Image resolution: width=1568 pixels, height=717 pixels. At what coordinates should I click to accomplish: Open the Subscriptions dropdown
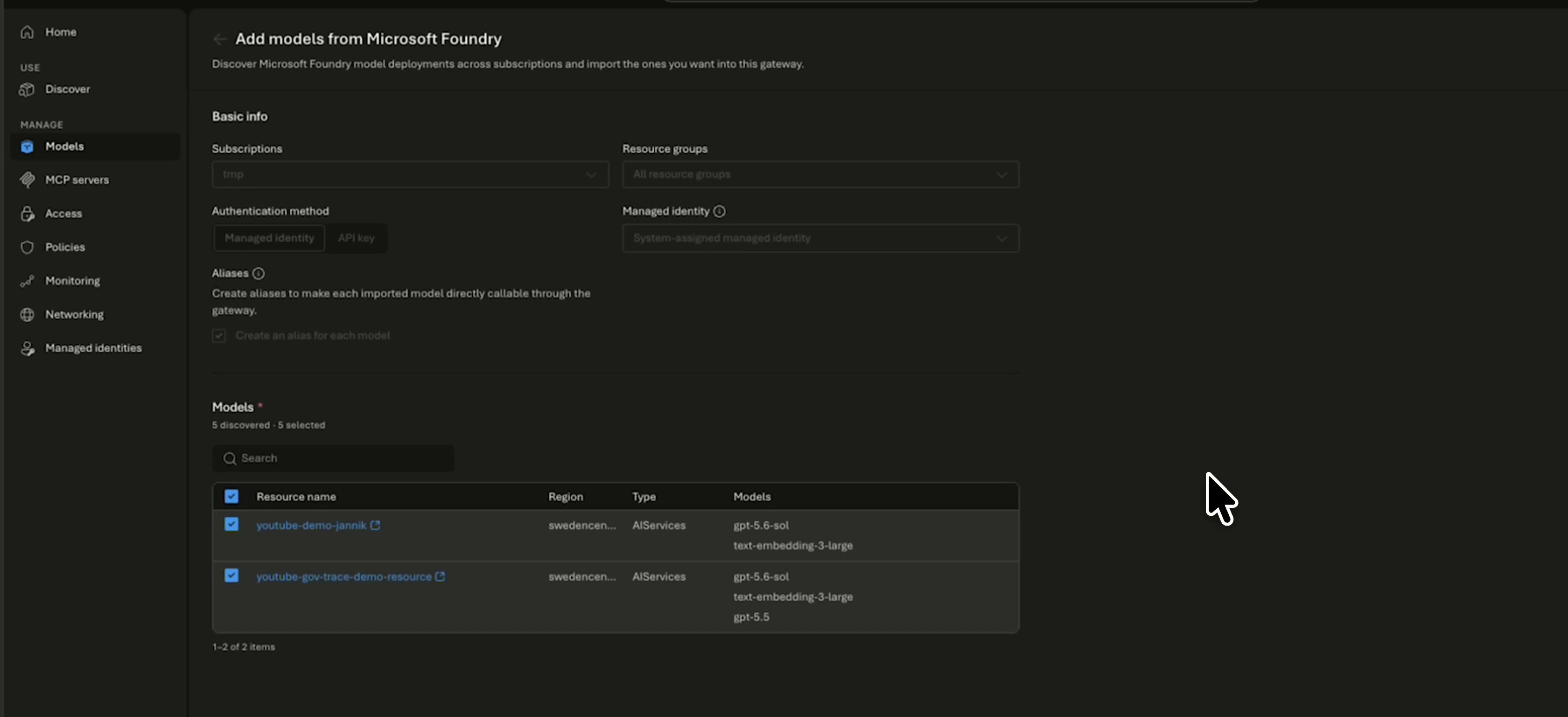tap(410, 175)
